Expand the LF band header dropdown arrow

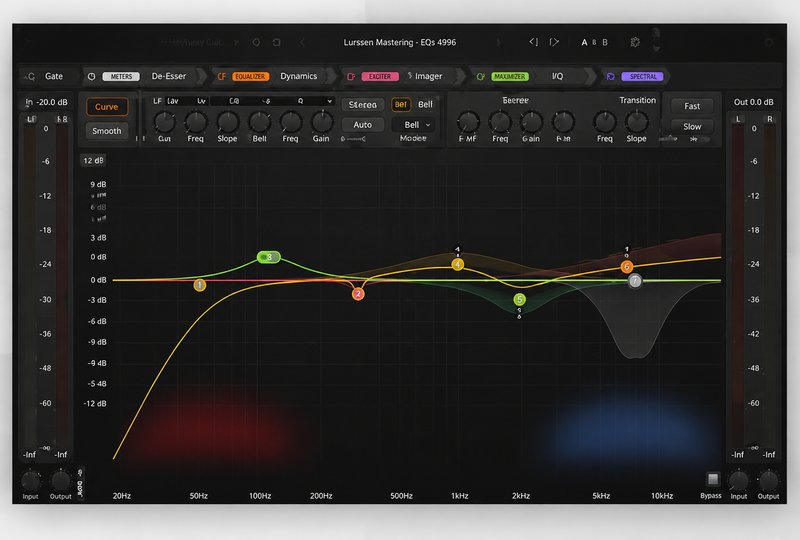330,101
